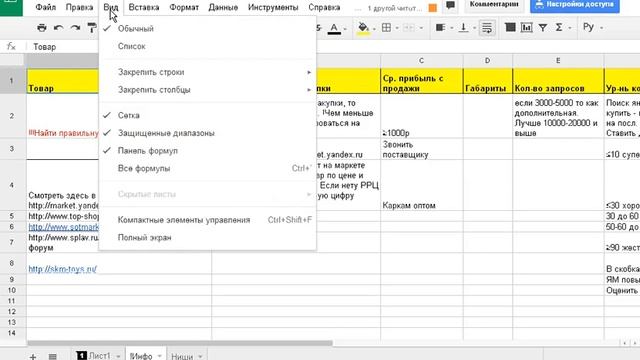Select row 5 header
Viewport: 640px width, 360px height.
[x=12, y=216]
